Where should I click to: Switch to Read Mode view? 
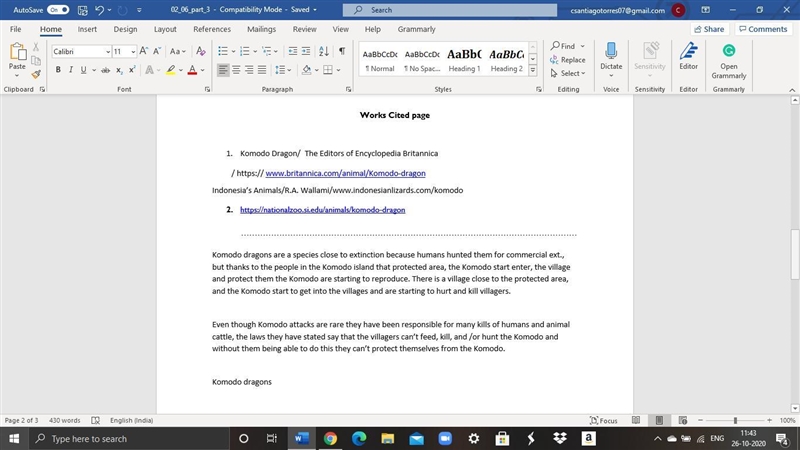click(636, 420)
